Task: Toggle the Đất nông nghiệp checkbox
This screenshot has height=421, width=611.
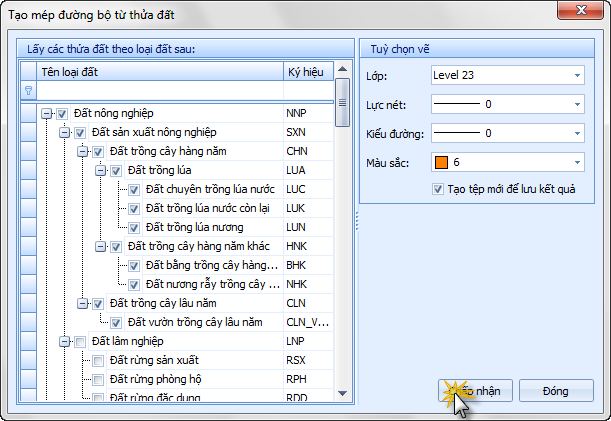Action: pyautogui.click(x=63, y=114)
